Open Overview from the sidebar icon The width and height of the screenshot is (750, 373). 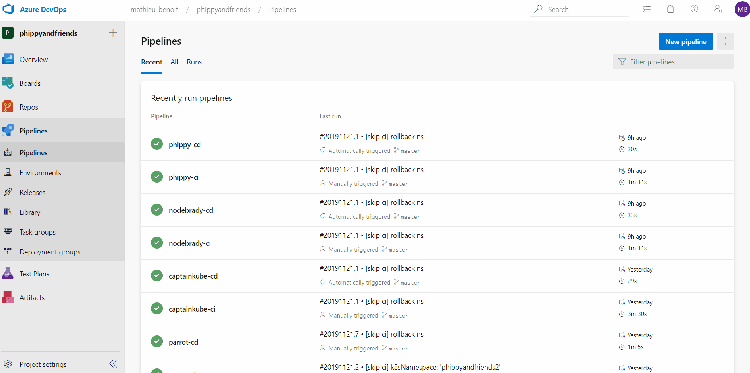8,59
